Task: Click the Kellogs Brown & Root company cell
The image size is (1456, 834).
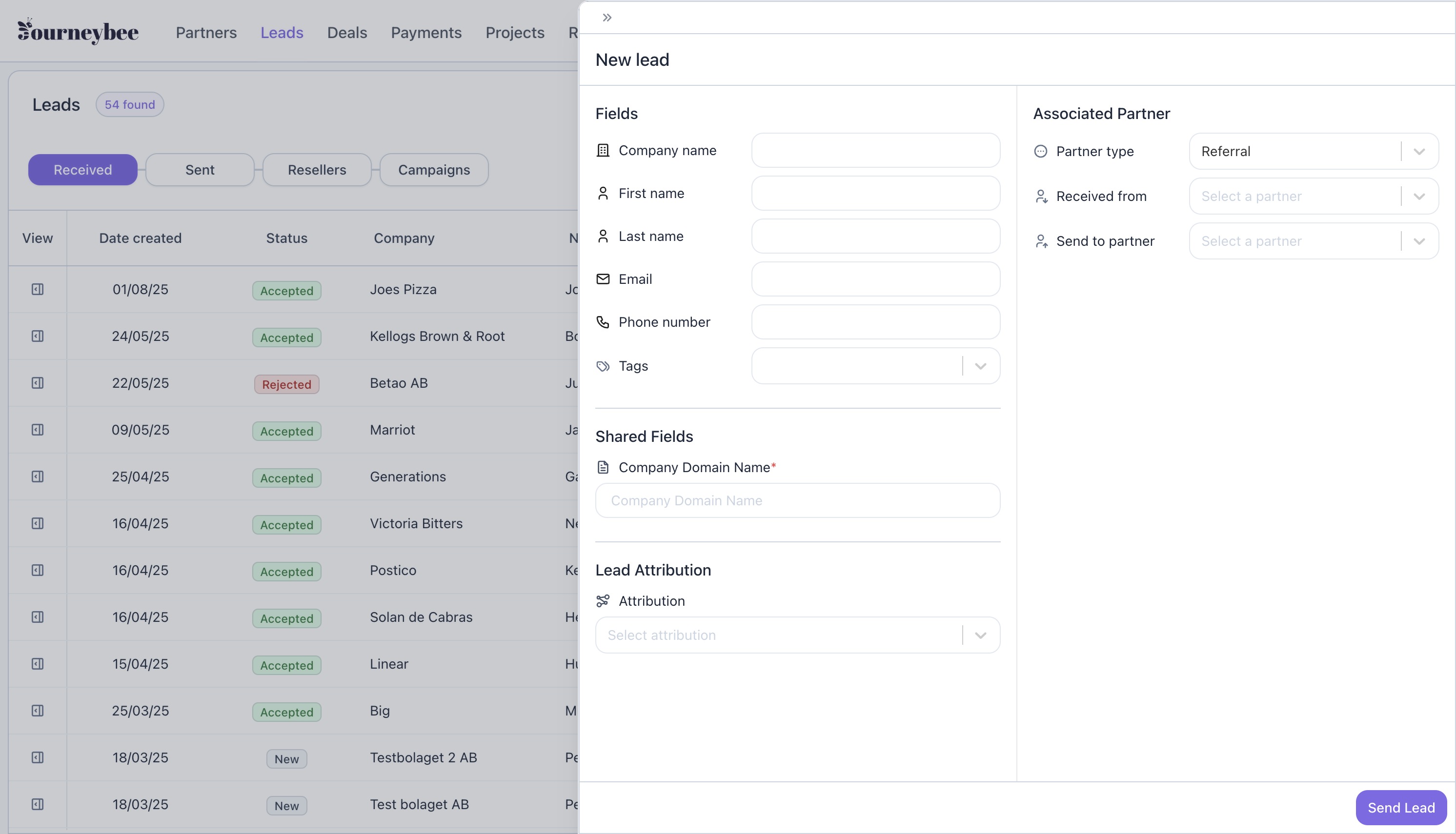Action: pos(437,336)
